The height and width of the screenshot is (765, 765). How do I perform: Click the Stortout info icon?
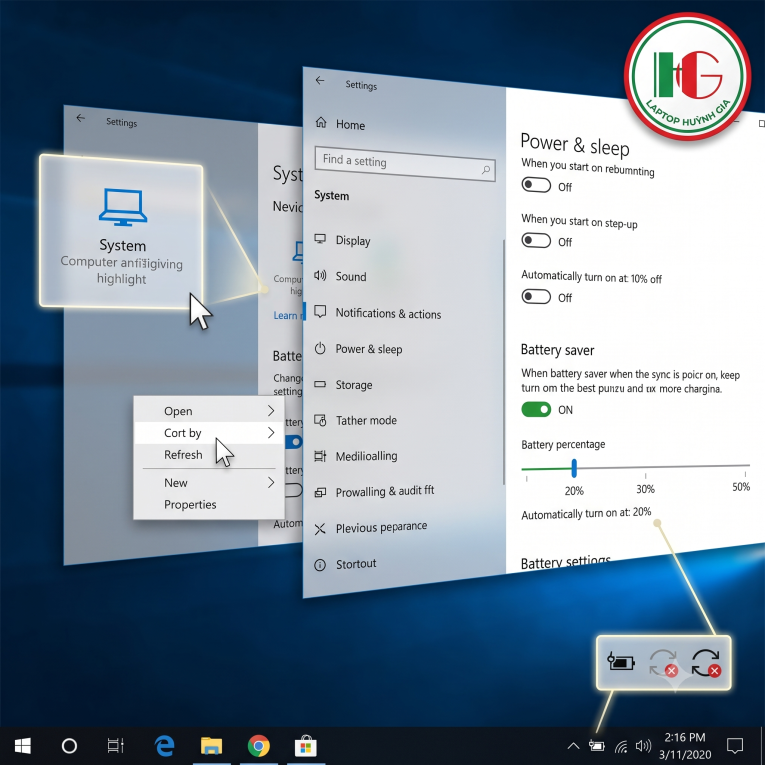point(320,565)
